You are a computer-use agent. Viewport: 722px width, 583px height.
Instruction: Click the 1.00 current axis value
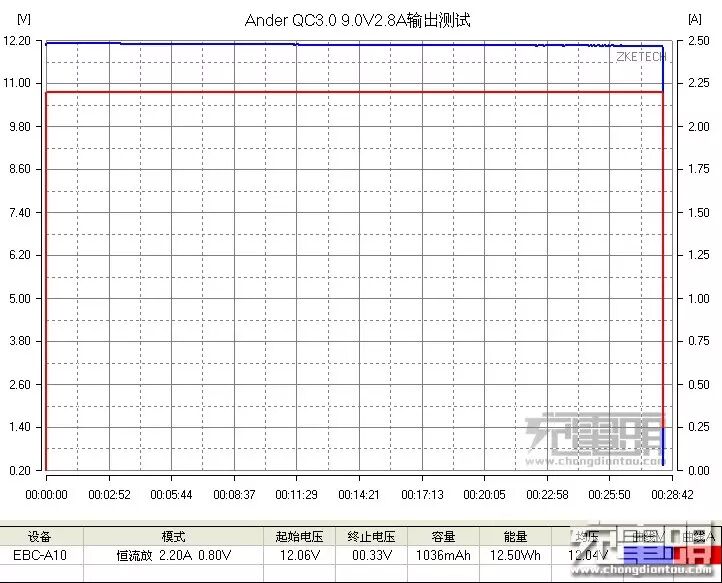coord(699,298)
